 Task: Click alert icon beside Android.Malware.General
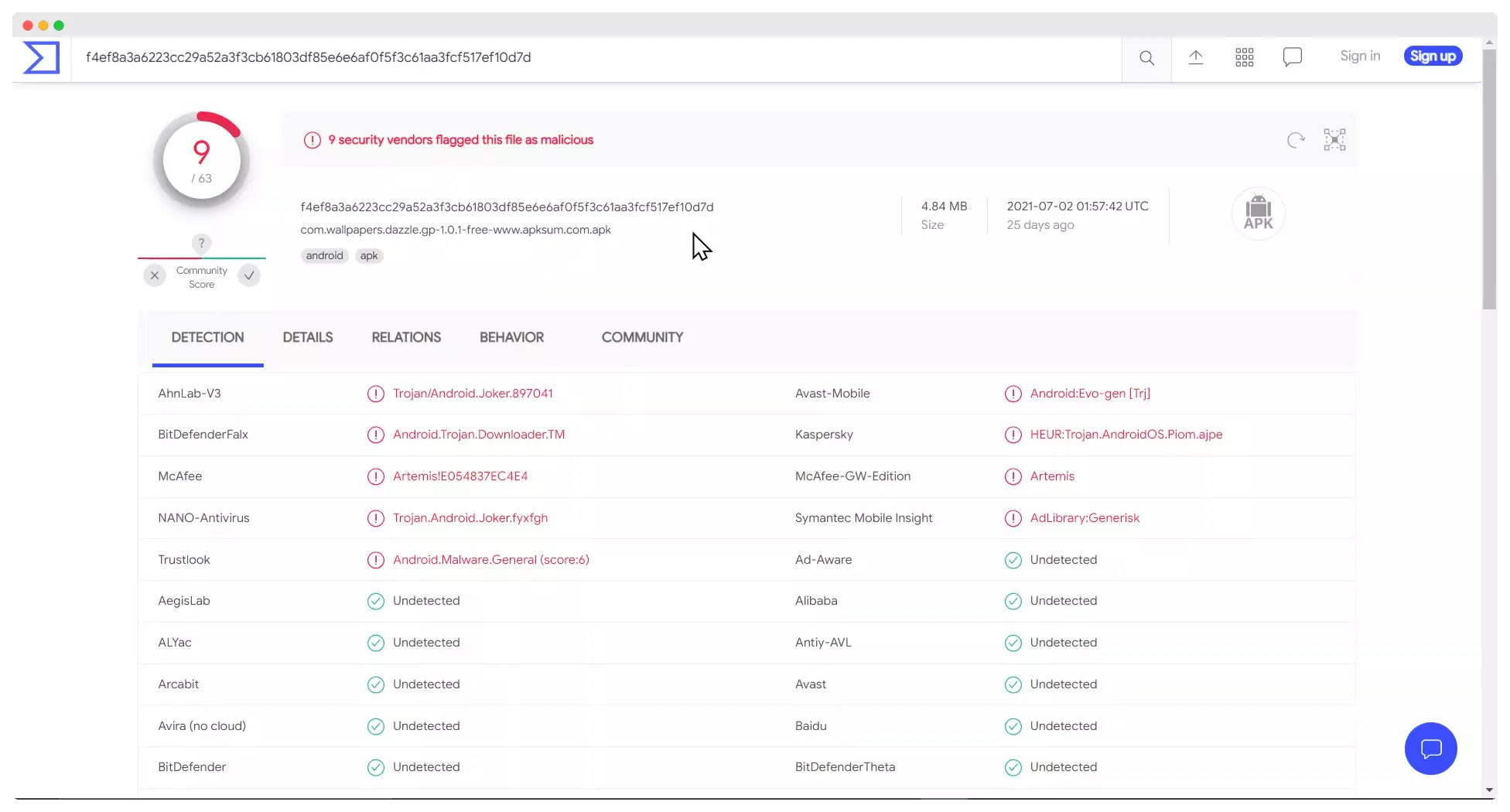pyautogui.click(x=375, y=560)
